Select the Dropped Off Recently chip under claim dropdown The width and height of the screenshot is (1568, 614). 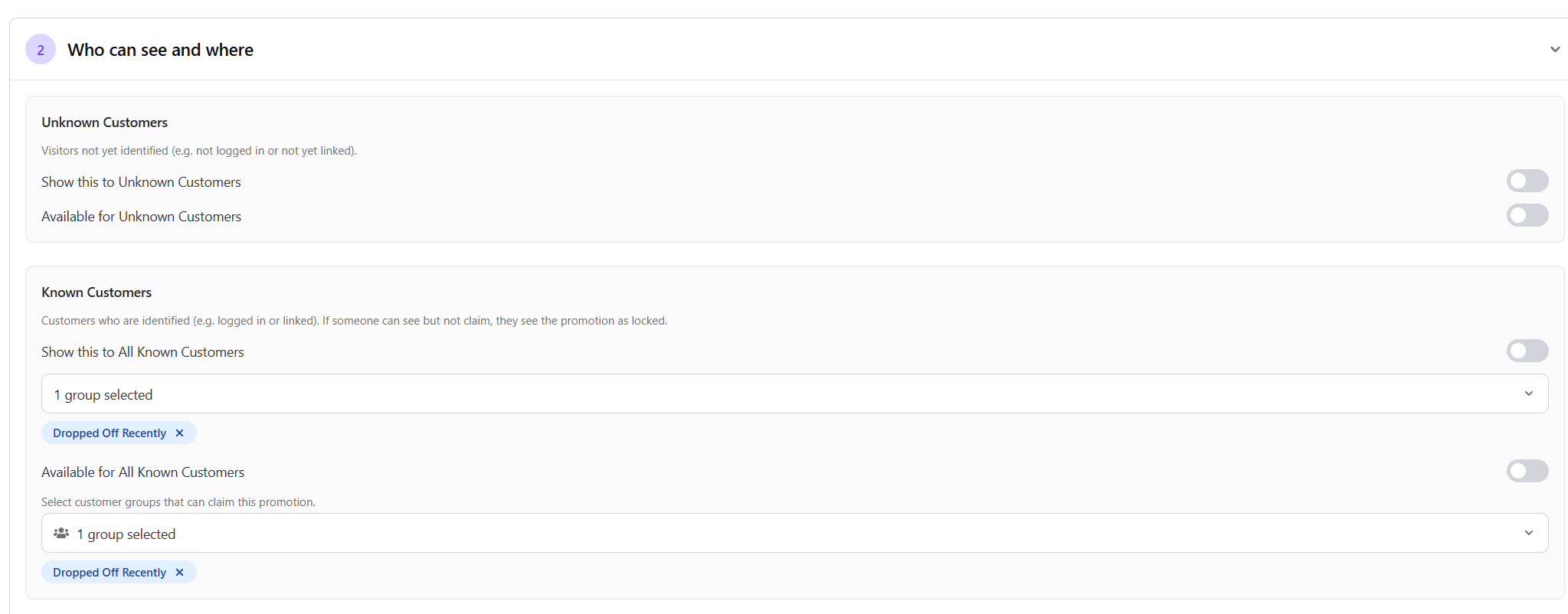(x=110, y=573)
